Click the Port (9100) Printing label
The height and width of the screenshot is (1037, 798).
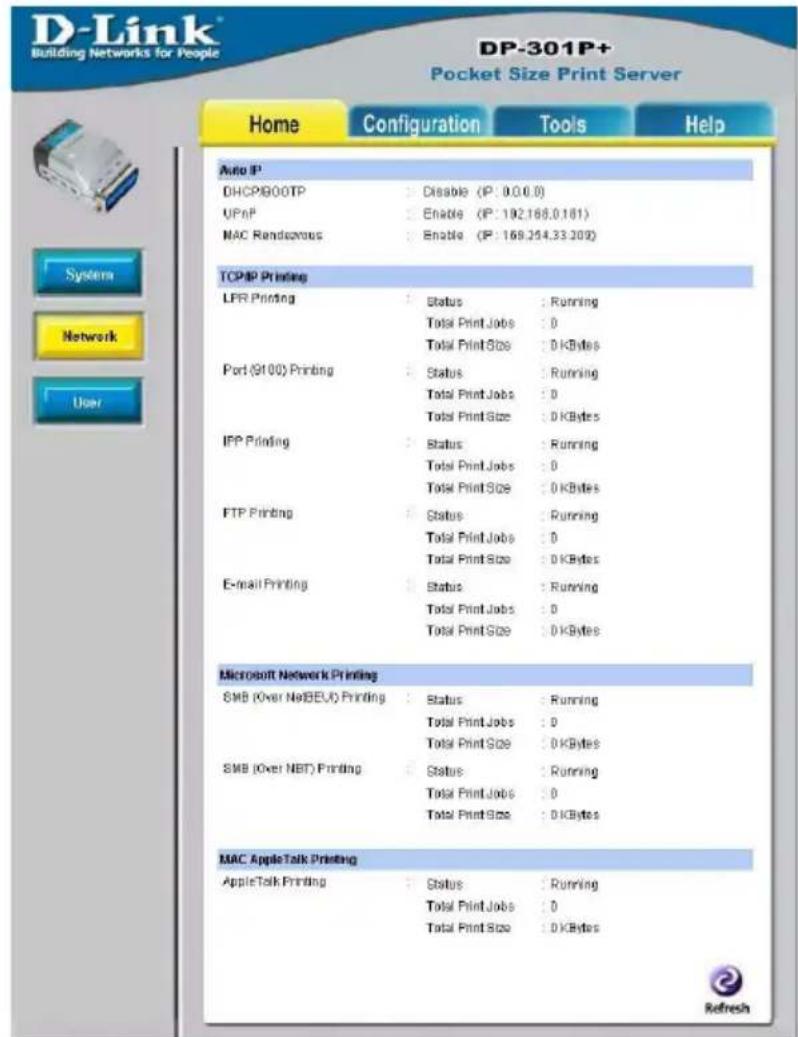pyautogui.click(x=278, y=370)
